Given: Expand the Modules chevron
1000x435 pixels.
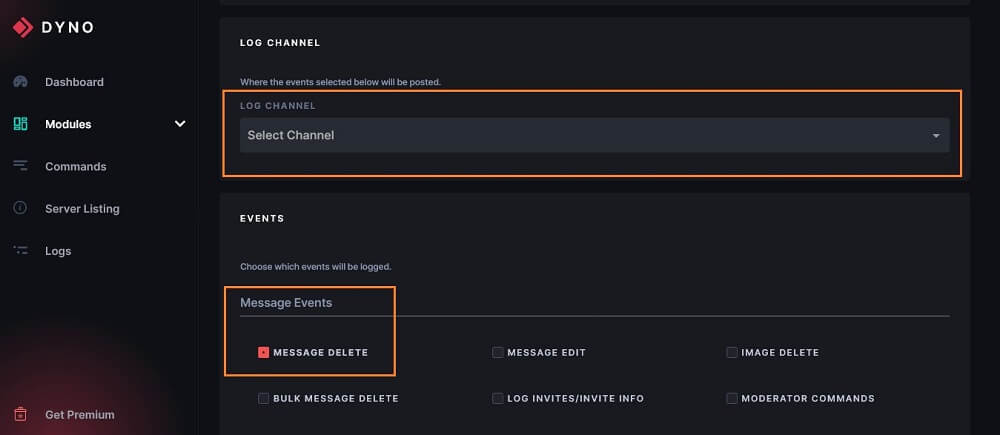Looking at the screenshot, I should click(180, 124).
